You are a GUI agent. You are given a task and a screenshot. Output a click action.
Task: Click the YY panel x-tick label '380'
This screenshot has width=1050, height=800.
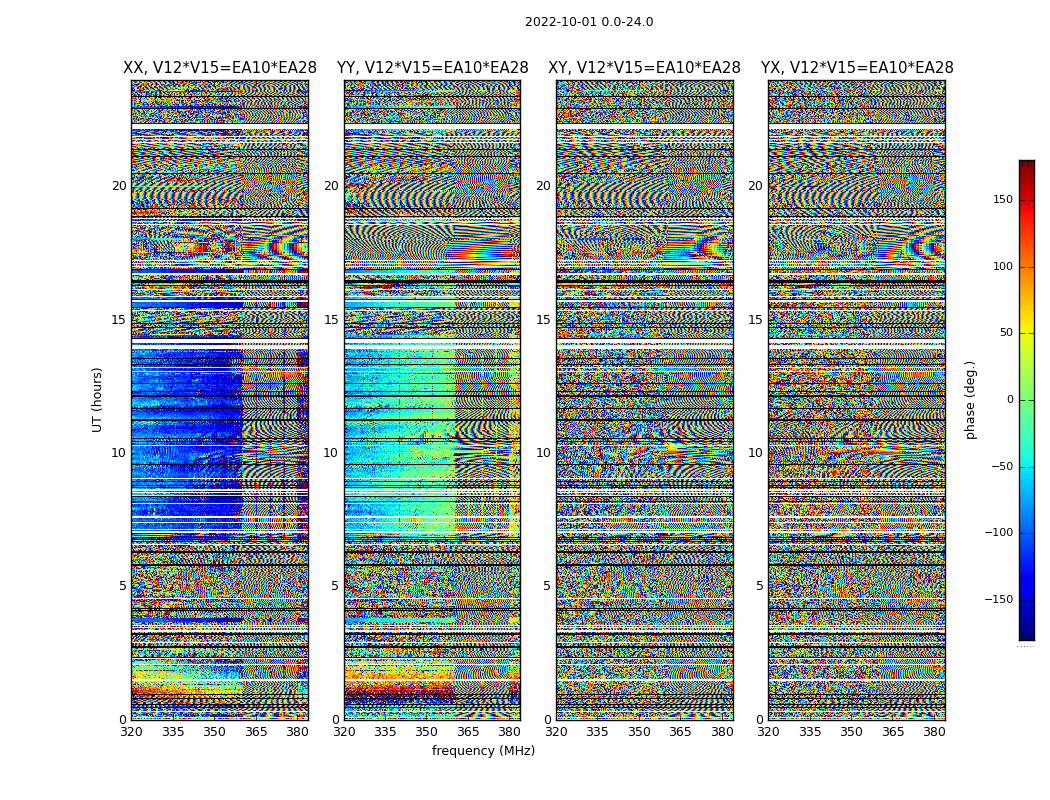(x=510, y=732)
